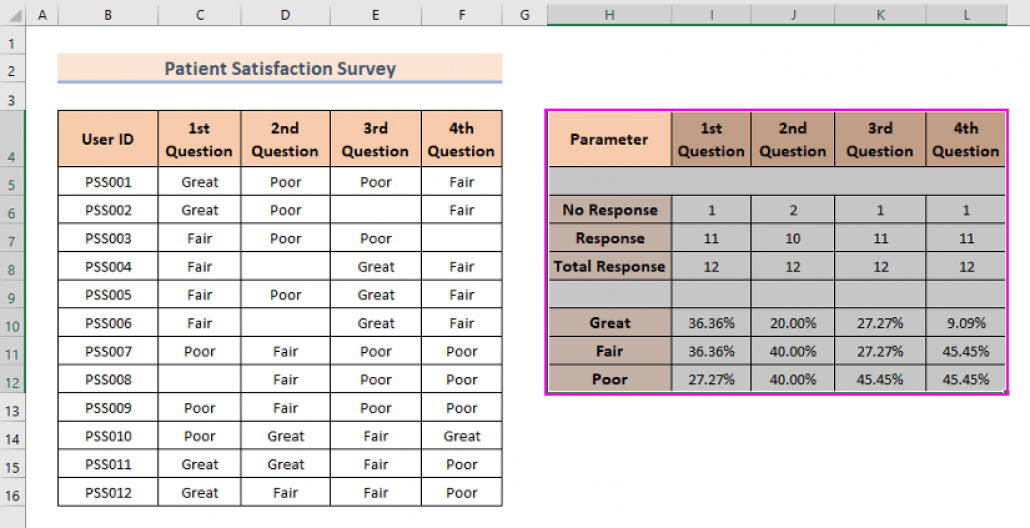Select cell PSS003
This screenshot has width=1030, height=528.
(108, 238)
